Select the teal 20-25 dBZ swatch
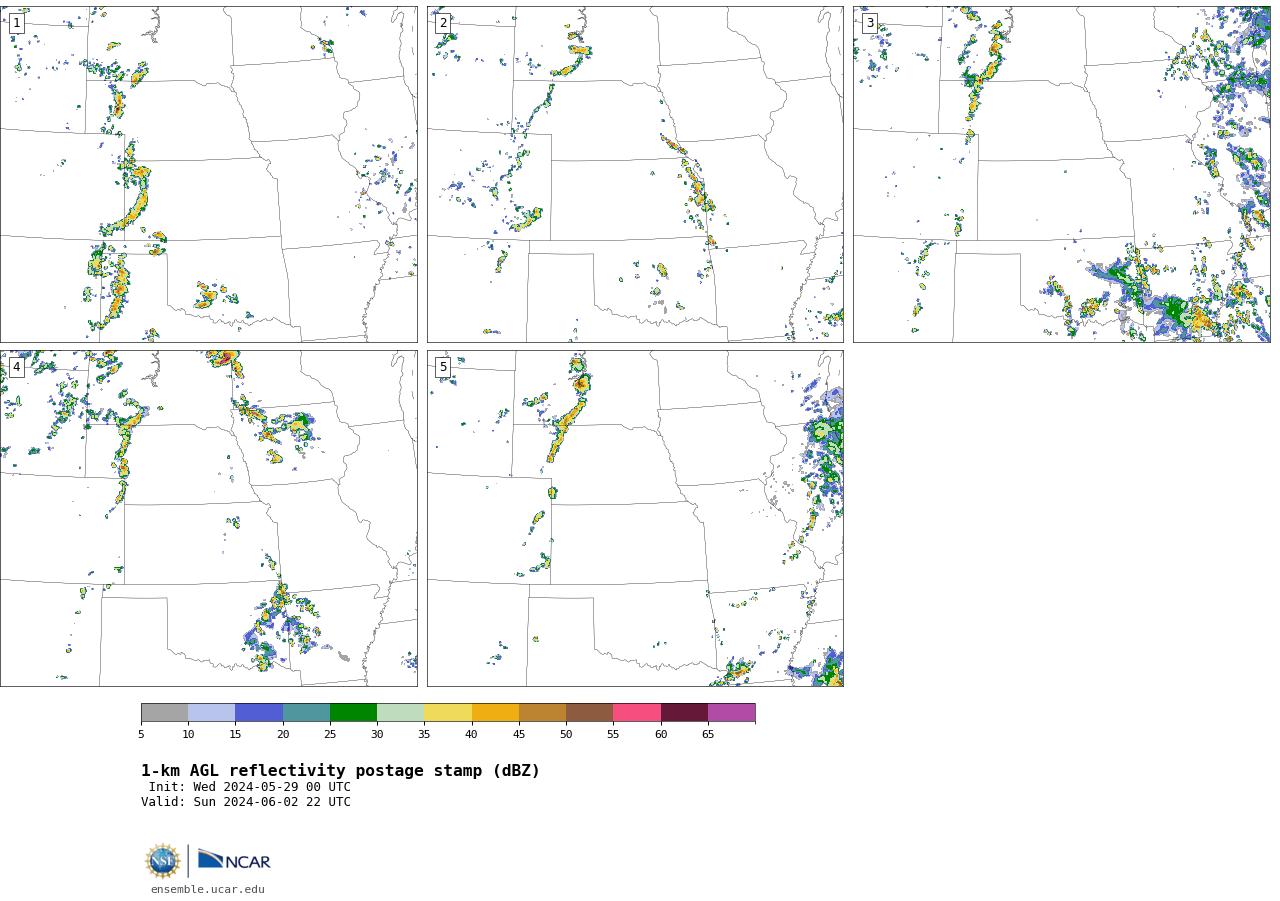This screenshot has width=1280, height=901. tap(306, 712)
